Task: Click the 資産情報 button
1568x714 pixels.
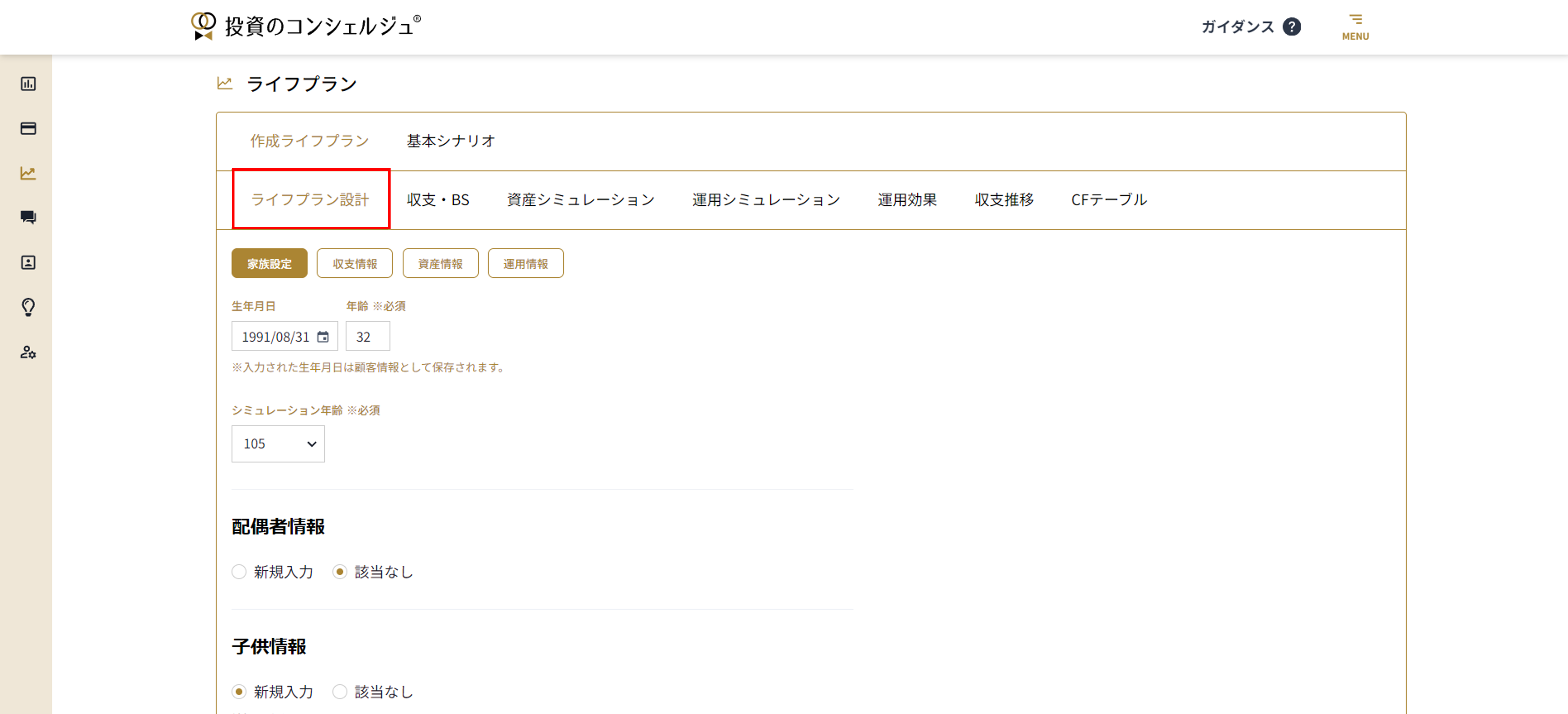Action: 441,263
